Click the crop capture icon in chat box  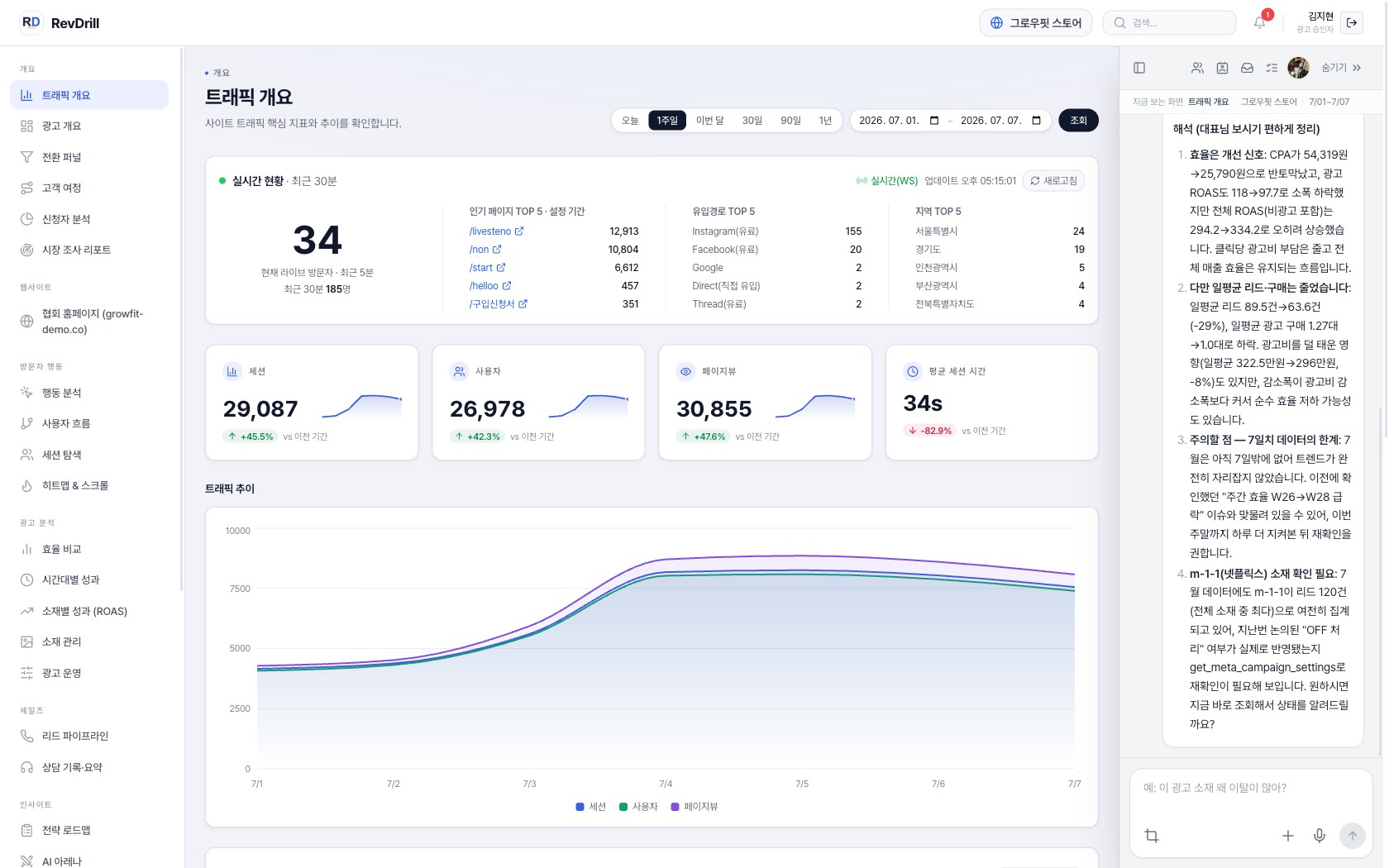point(1152,836)
